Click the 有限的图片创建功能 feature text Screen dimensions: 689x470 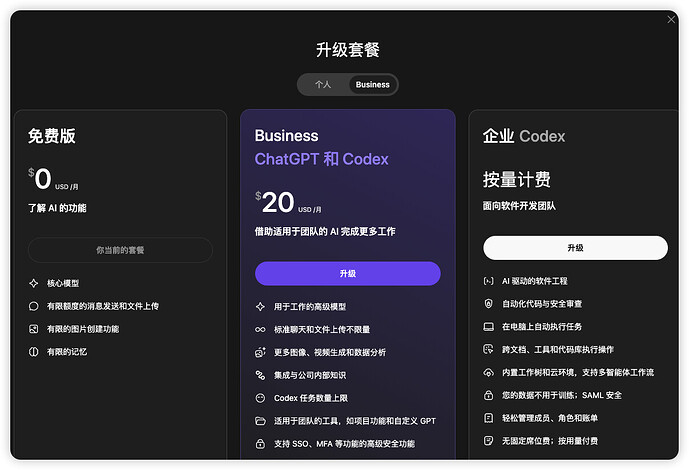[x=83, y=329]
